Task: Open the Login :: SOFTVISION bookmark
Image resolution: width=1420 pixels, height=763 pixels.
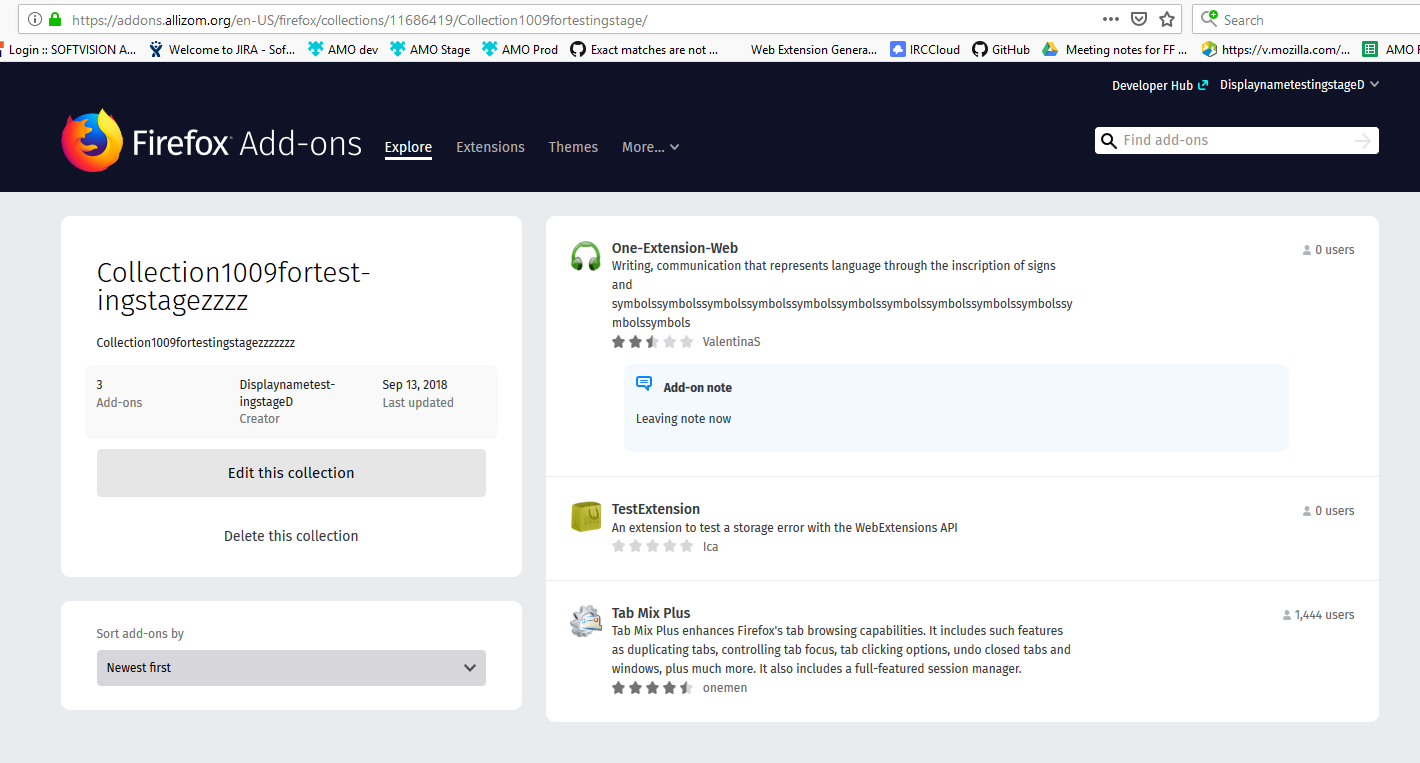Action: coord(68,49)
